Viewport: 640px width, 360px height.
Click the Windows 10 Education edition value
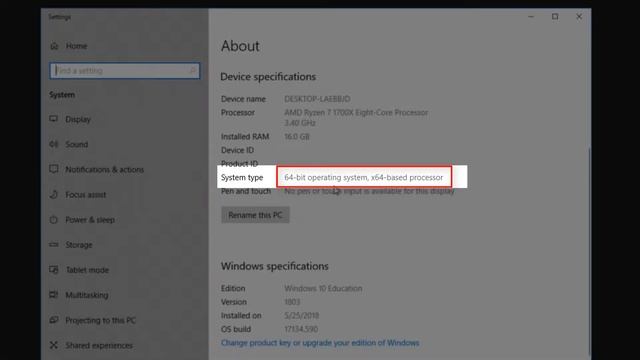(x=323, y=289)
